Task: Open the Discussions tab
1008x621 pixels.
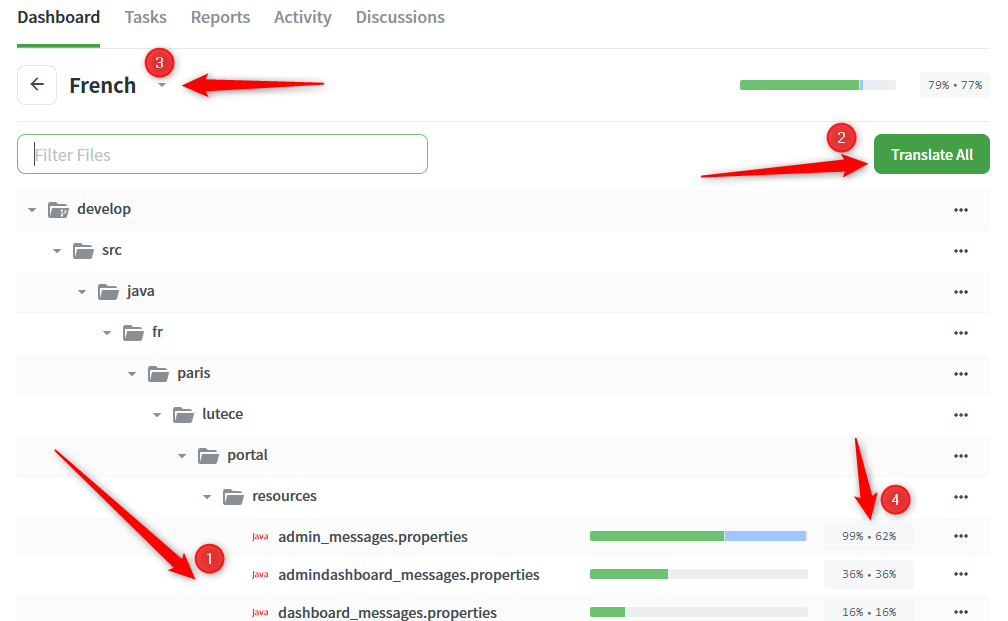Action: point(400,17)
